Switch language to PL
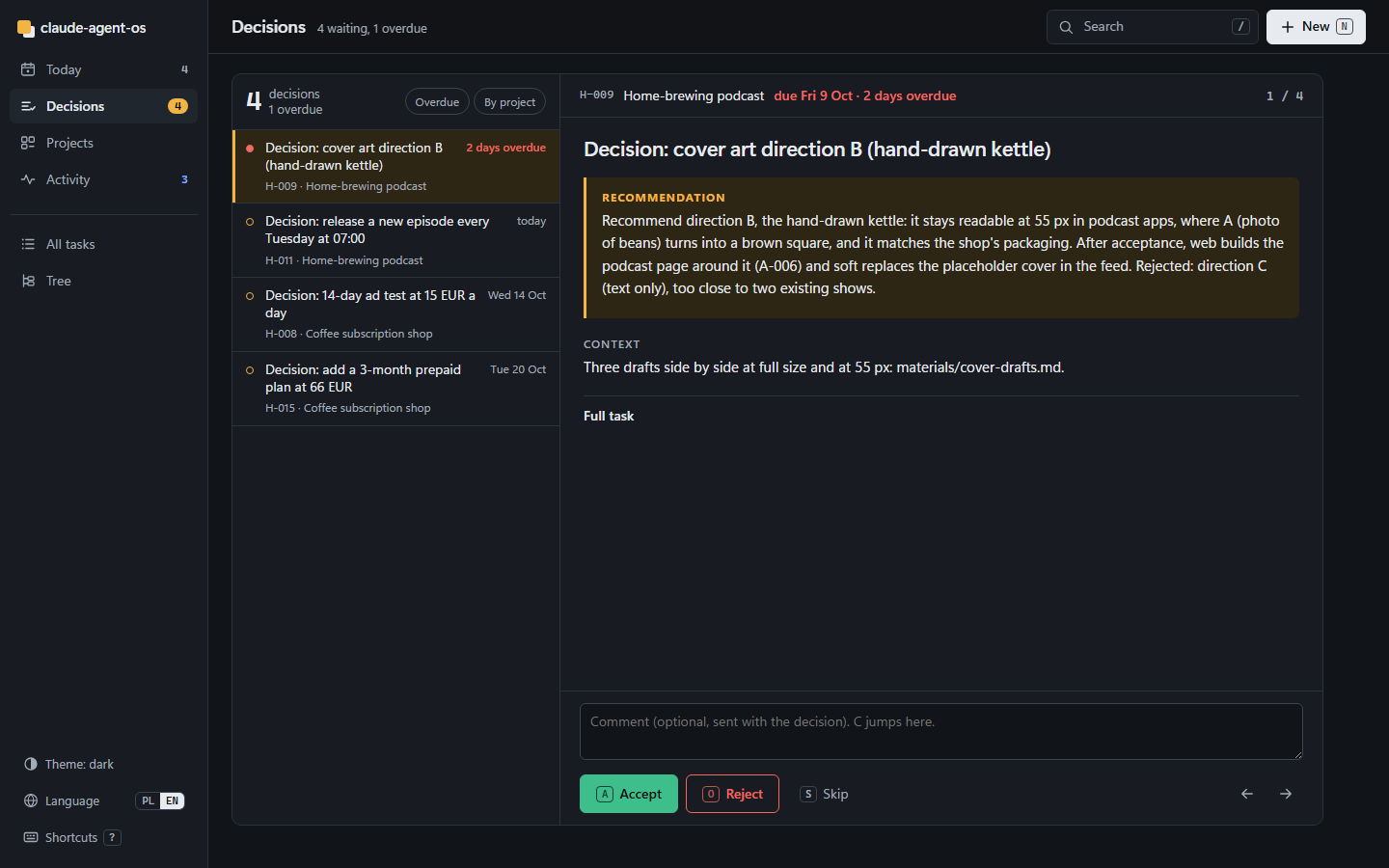This screenshot has width=1389, height=868. [148, 800]
